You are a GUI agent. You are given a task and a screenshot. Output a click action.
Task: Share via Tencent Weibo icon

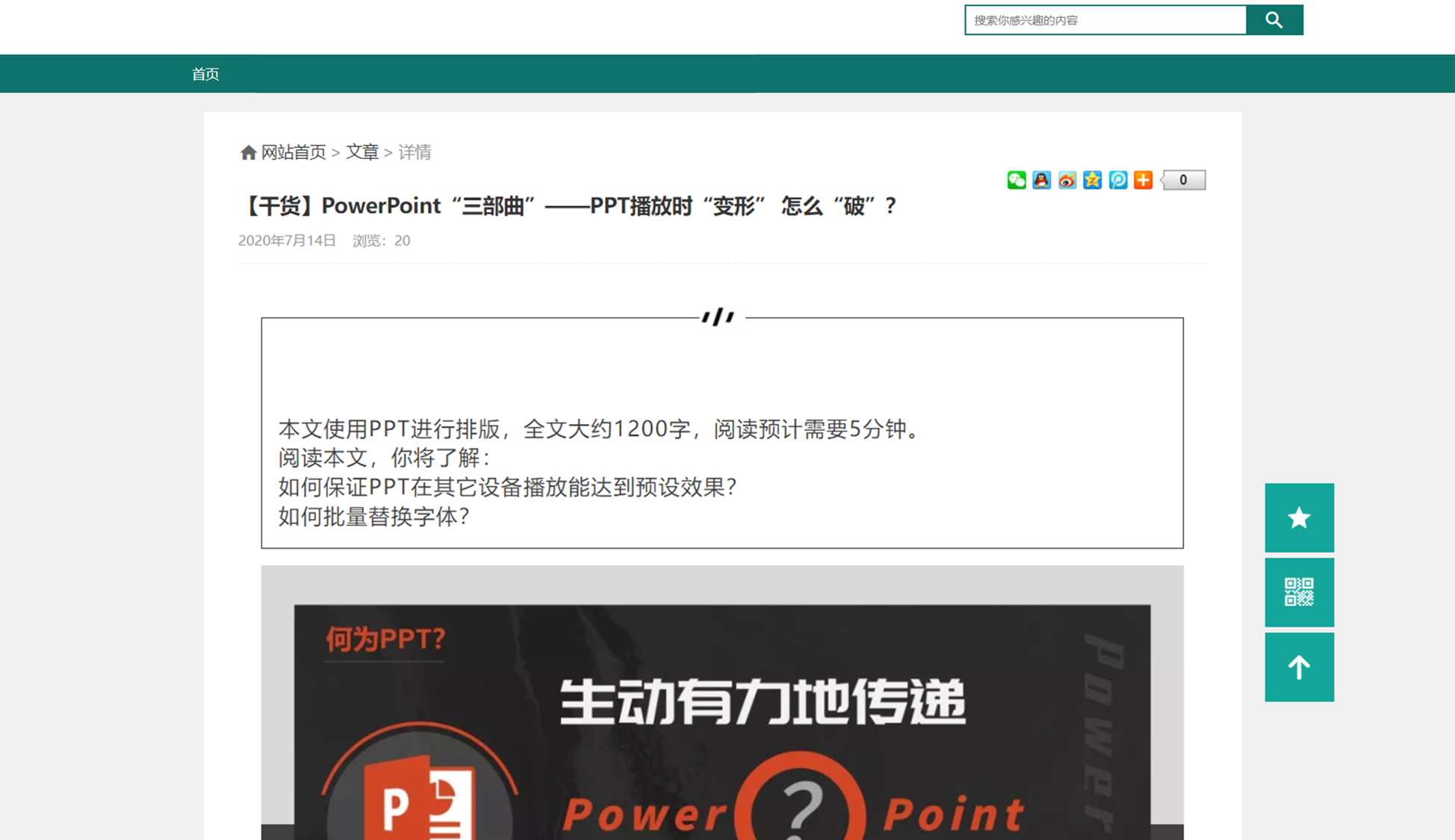pyautogui.click(x=1118, y=180)
